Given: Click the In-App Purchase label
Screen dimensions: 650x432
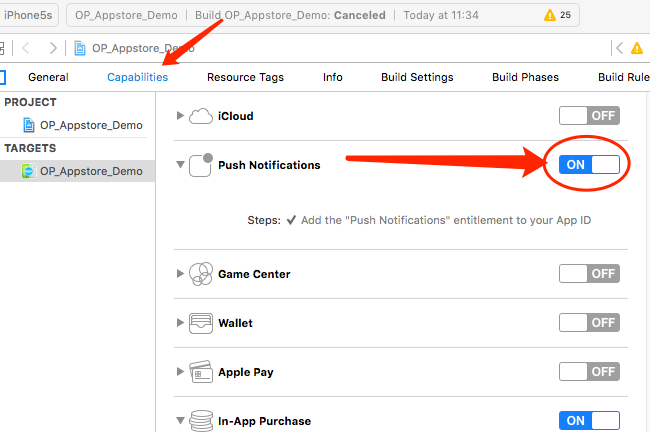Looking at the screenshot, I should click(264, 421).
